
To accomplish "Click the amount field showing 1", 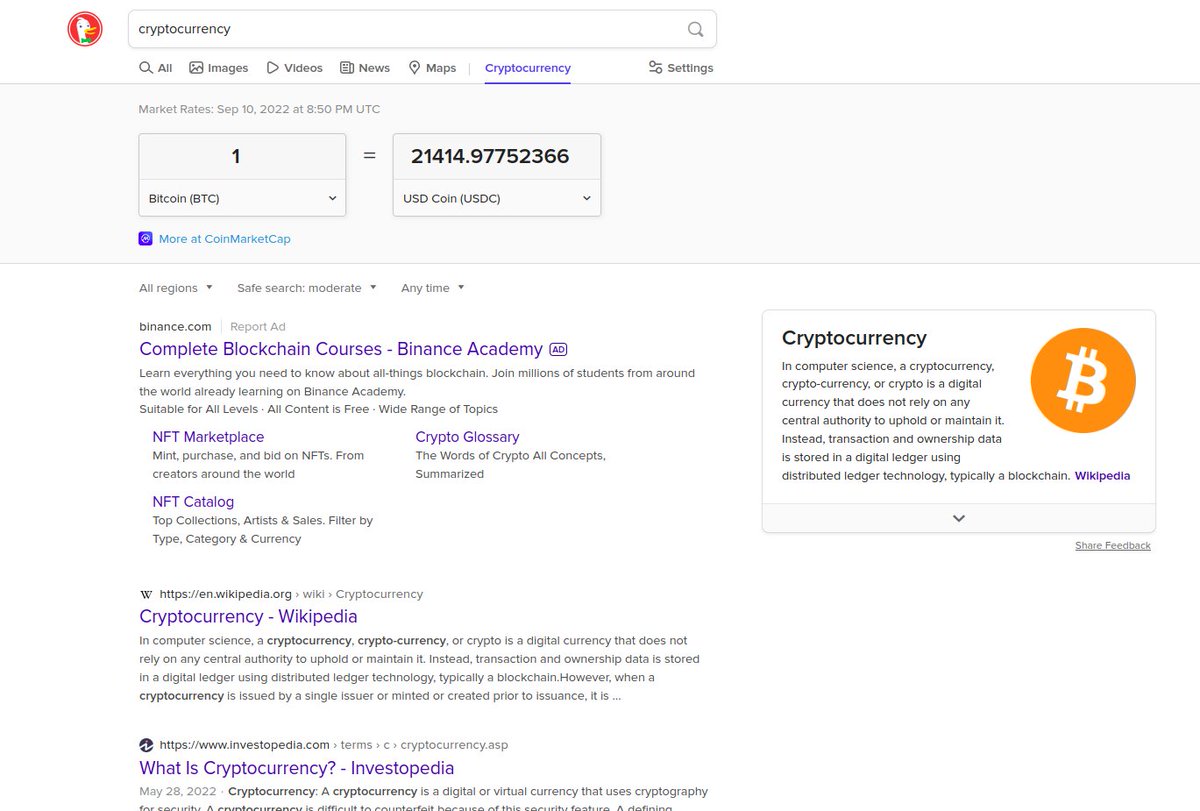I will [x=242, y=157].
